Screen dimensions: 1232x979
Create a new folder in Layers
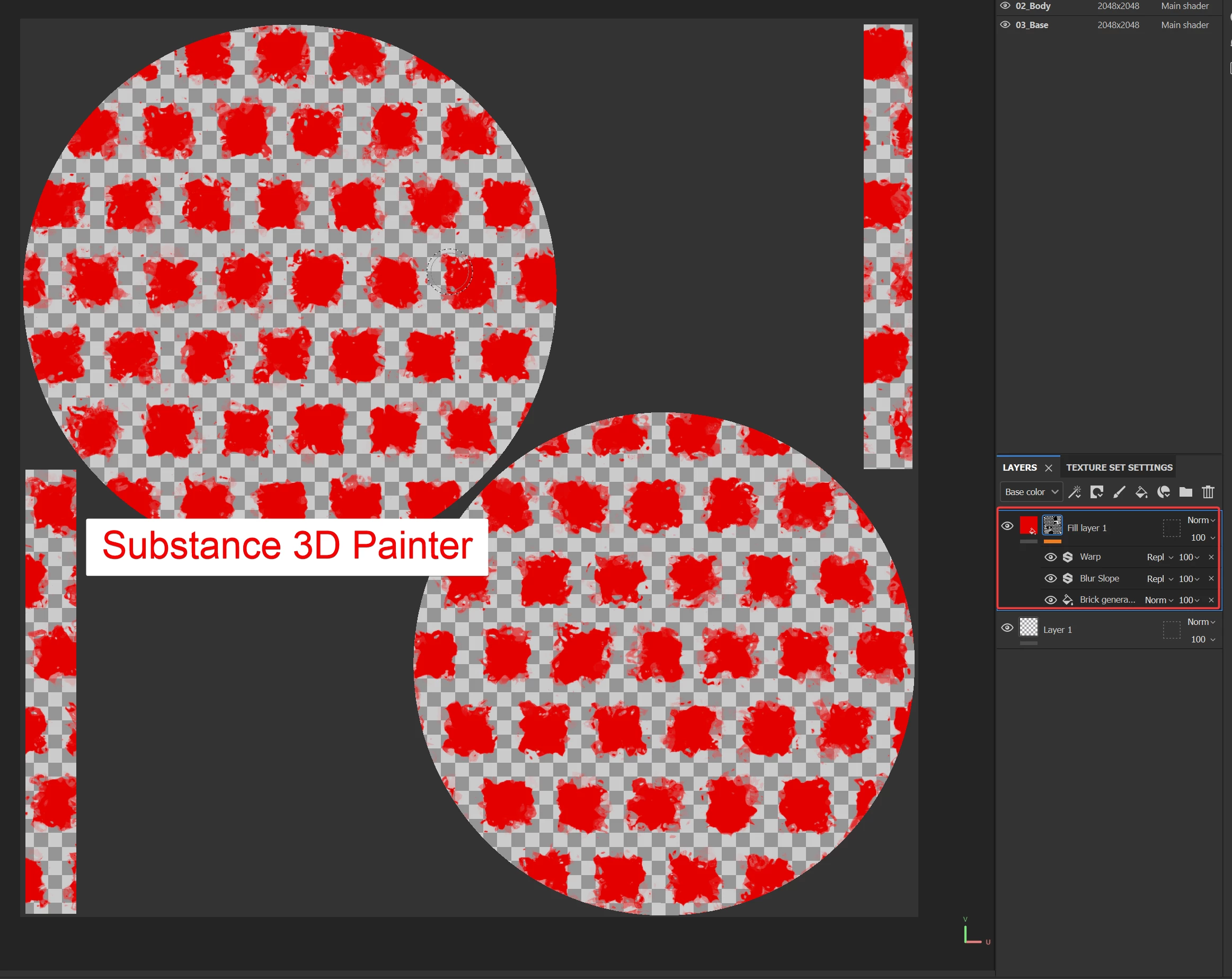point(1186,492)
